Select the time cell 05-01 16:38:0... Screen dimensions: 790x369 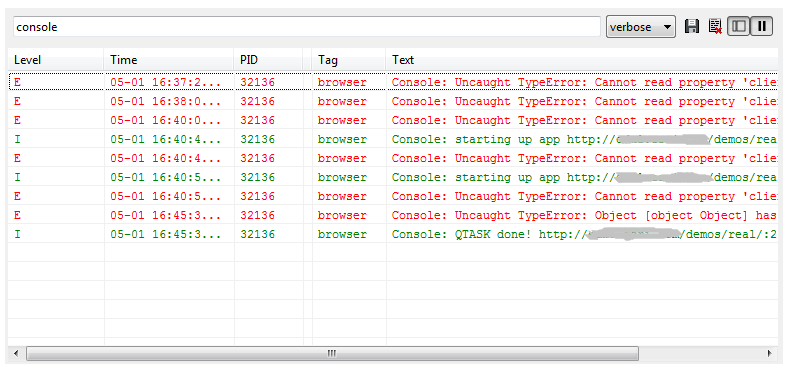click(166, 101)
